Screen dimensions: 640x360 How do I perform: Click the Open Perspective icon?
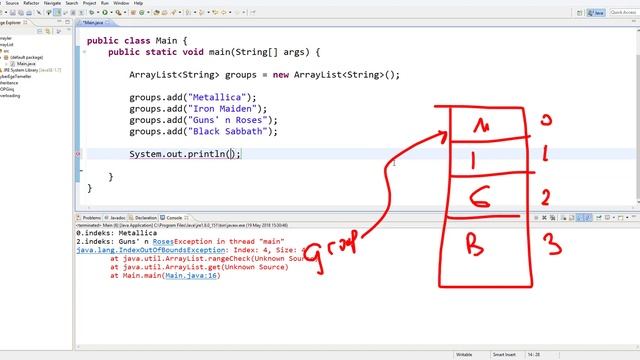point(580,13)
